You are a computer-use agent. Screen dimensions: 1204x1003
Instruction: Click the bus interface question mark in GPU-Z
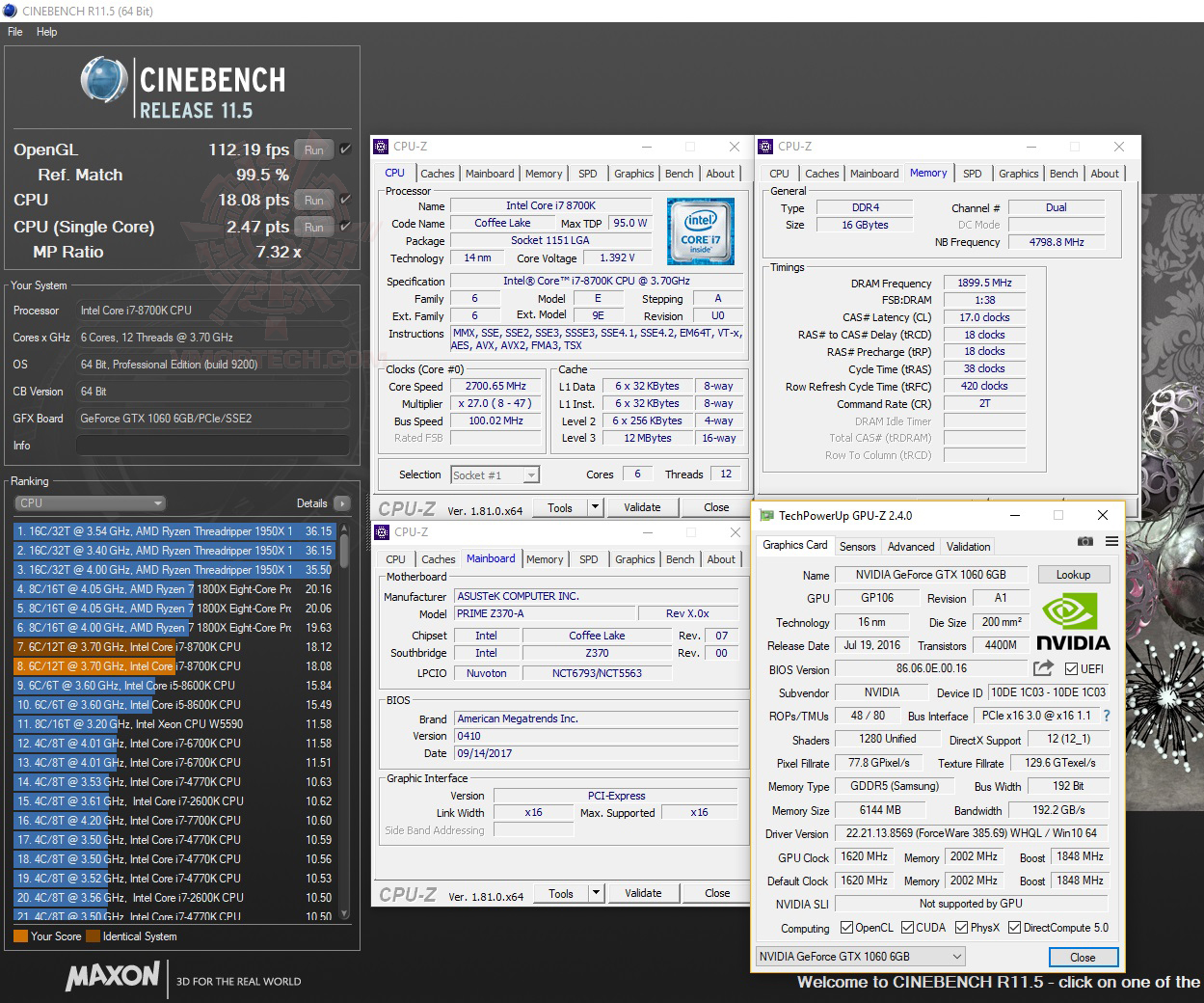pyautogui.click(x=1105, y=716)
